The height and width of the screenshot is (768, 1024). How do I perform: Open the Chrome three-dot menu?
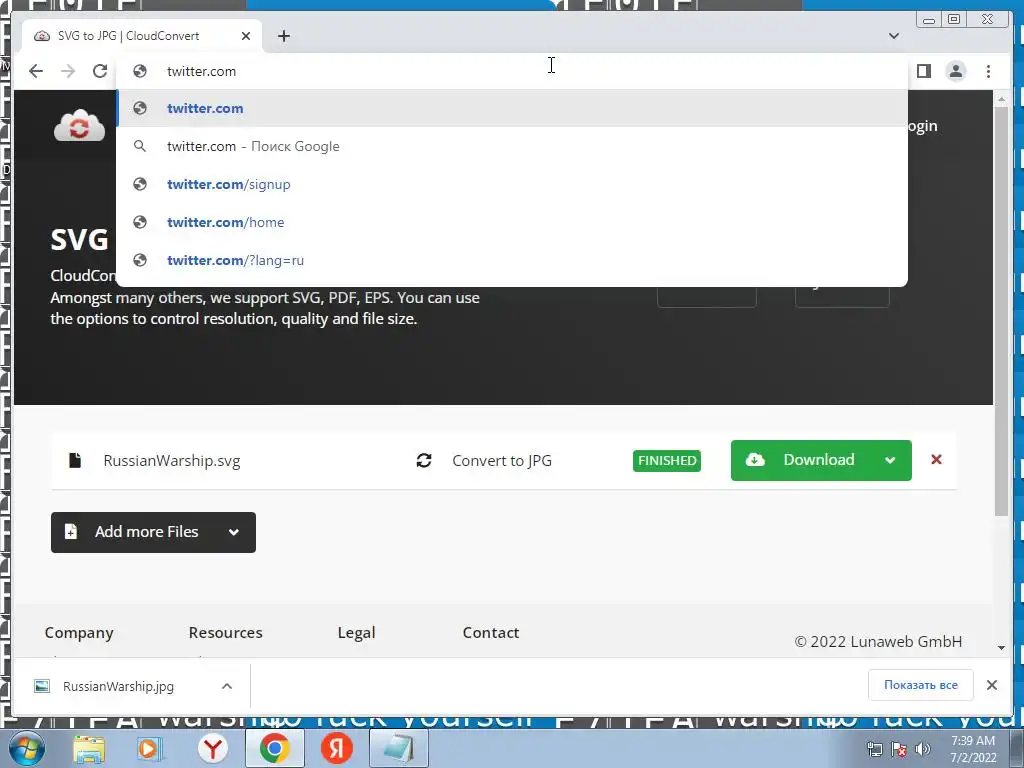point(988,71)
